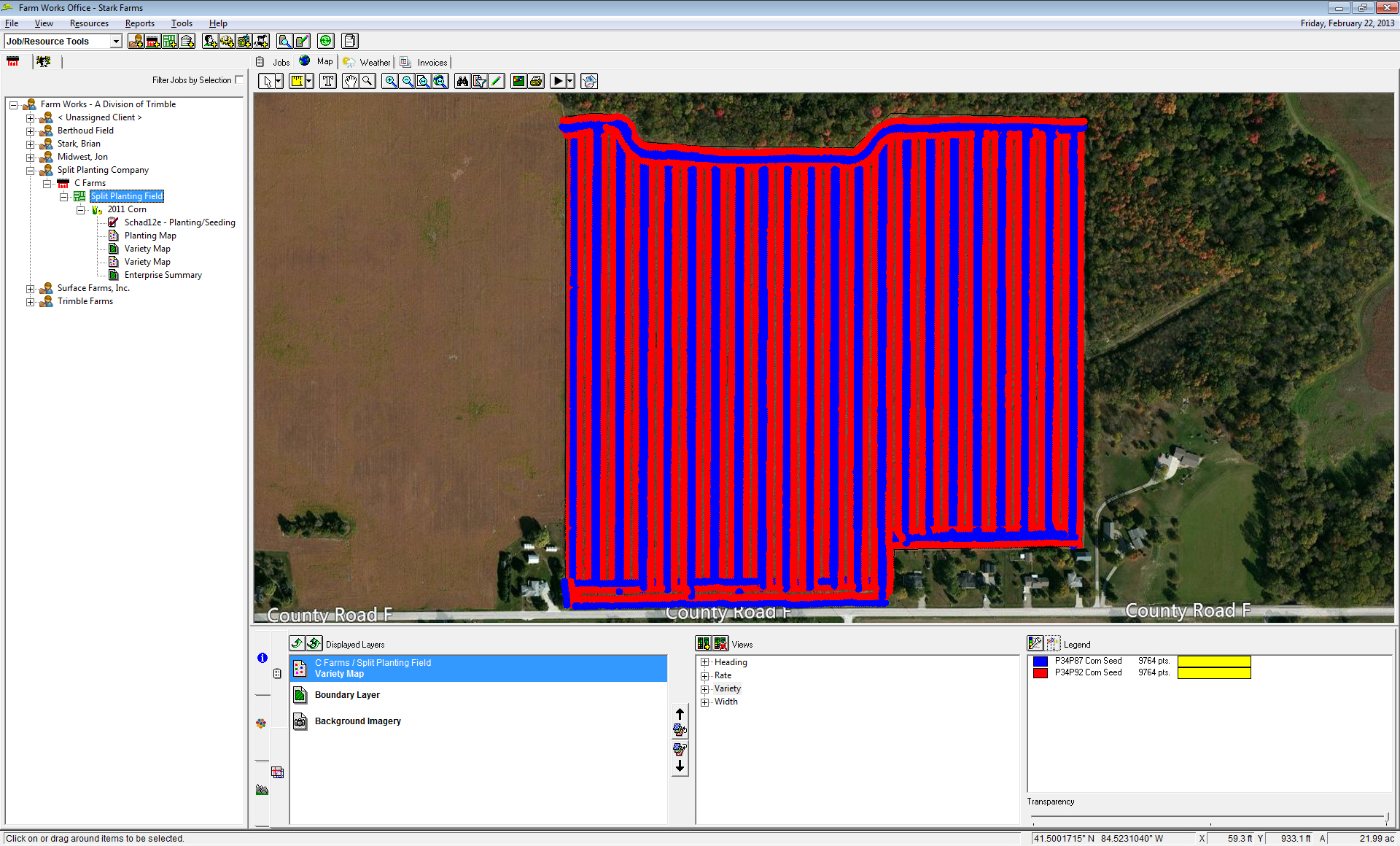Click the zoom in magnifier icon

[391, 81]
